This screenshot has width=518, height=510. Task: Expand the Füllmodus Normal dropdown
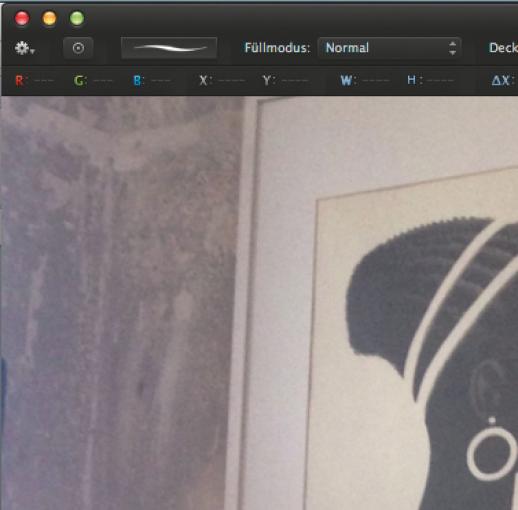point(390,48)
